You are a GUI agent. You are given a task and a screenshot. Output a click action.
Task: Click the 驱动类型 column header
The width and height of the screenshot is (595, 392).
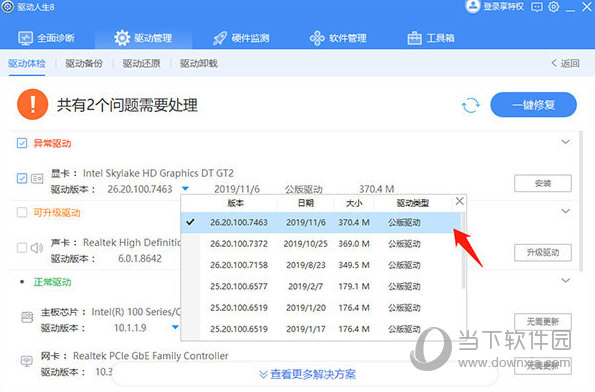(x=413, y=203)
